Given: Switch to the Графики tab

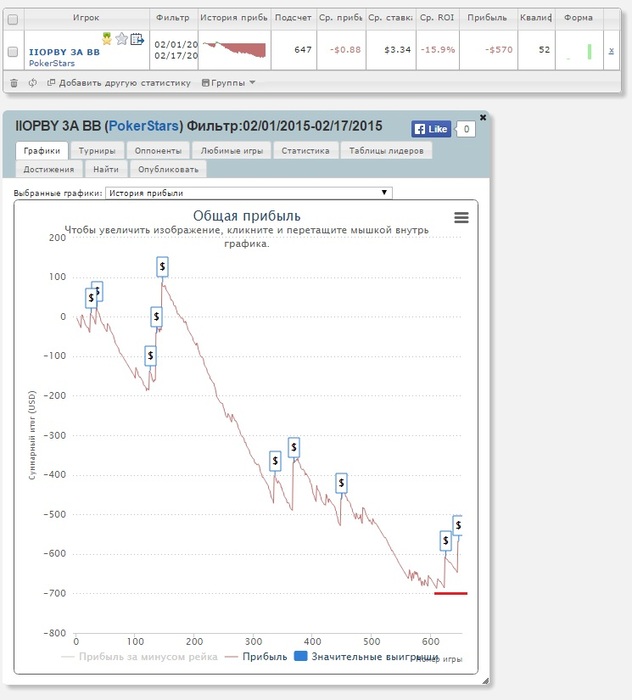Looking at the screenshot, I should (x=42, y=151).
